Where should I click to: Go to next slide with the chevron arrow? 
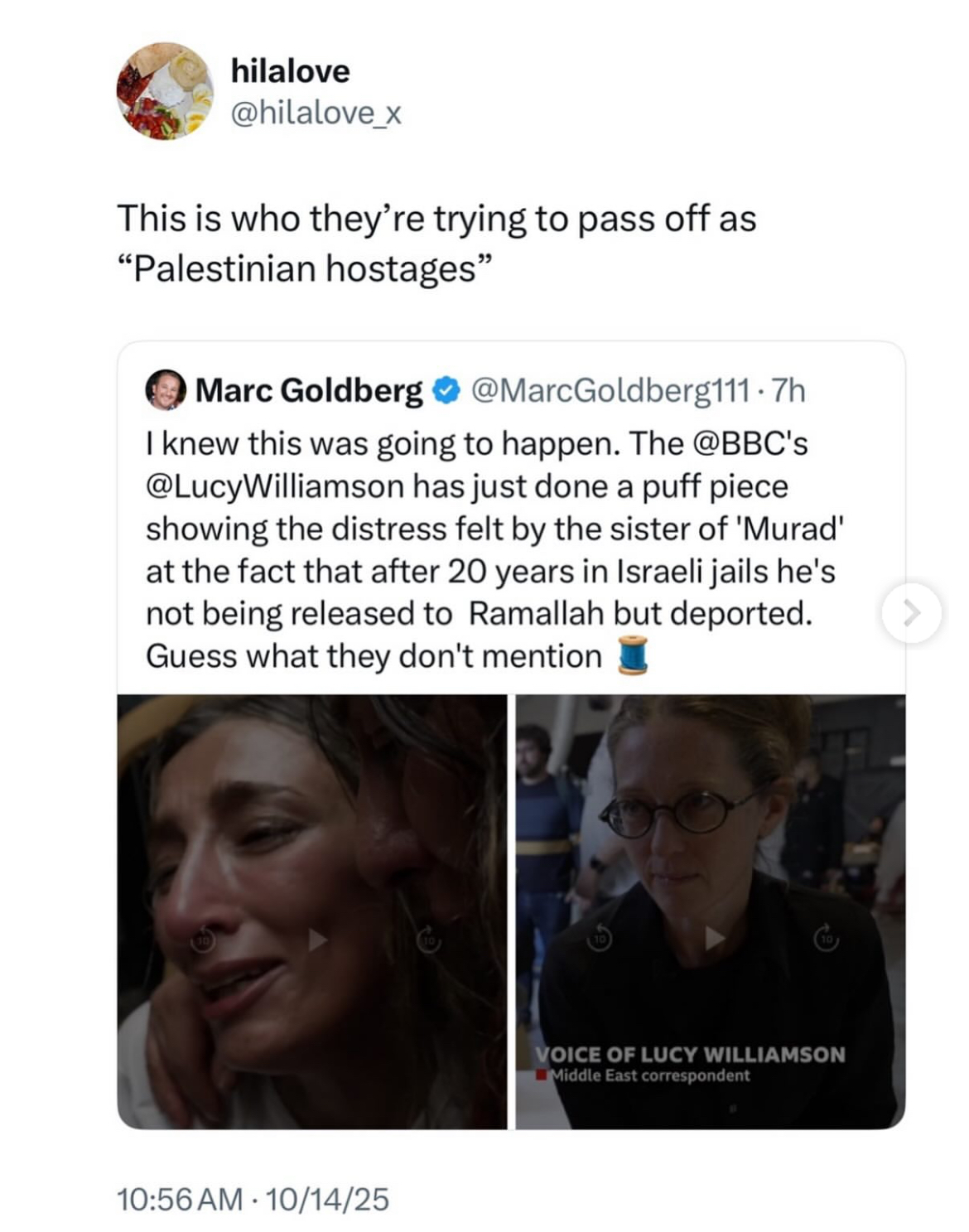tap(911, 613)
